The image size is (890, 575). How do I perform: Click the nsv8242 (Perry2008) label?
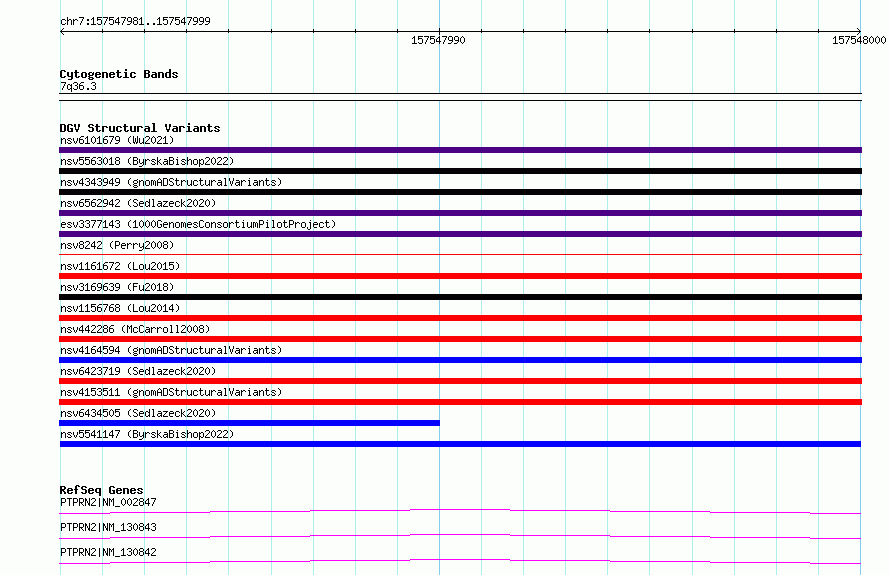click(117, 245)
